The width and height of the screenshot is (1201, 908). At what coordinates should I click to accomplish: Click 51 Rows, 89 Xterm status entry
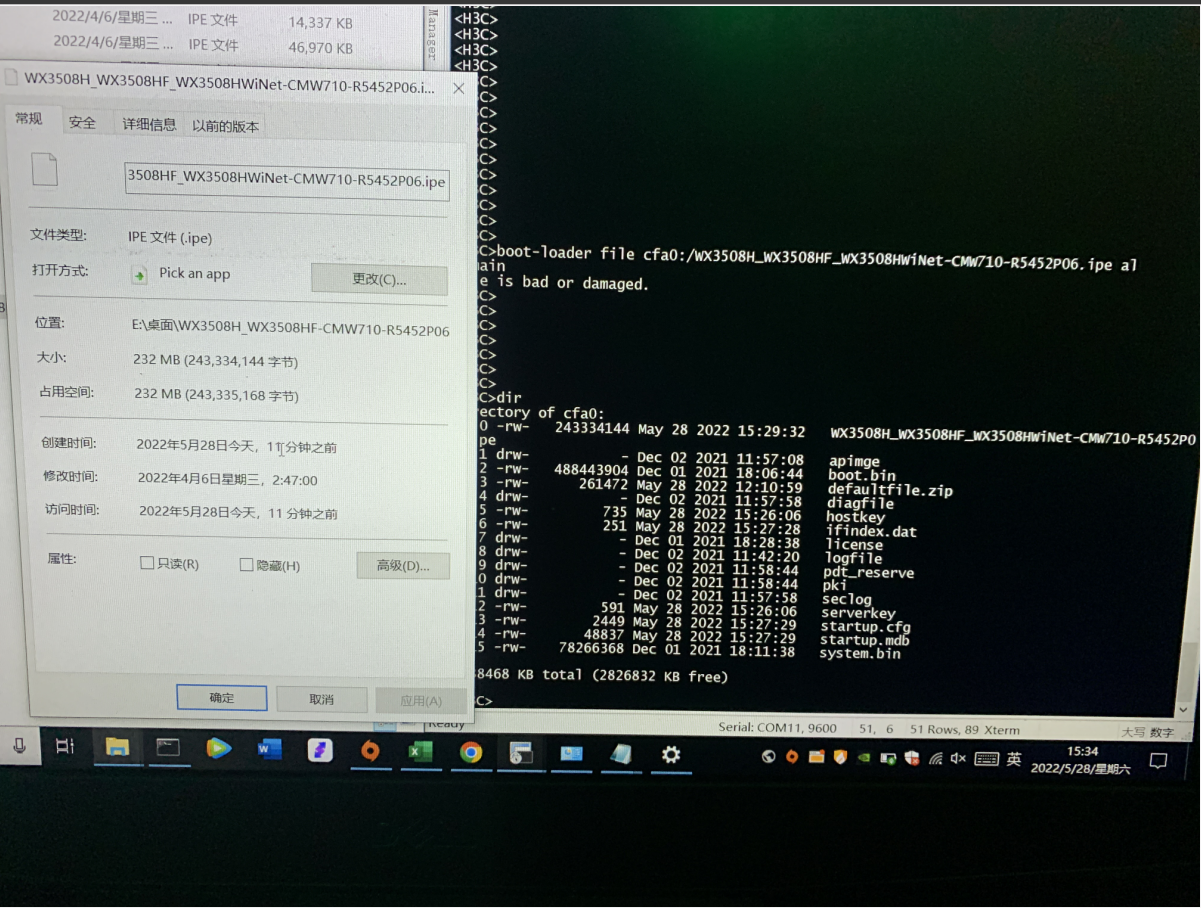point(965,730)
